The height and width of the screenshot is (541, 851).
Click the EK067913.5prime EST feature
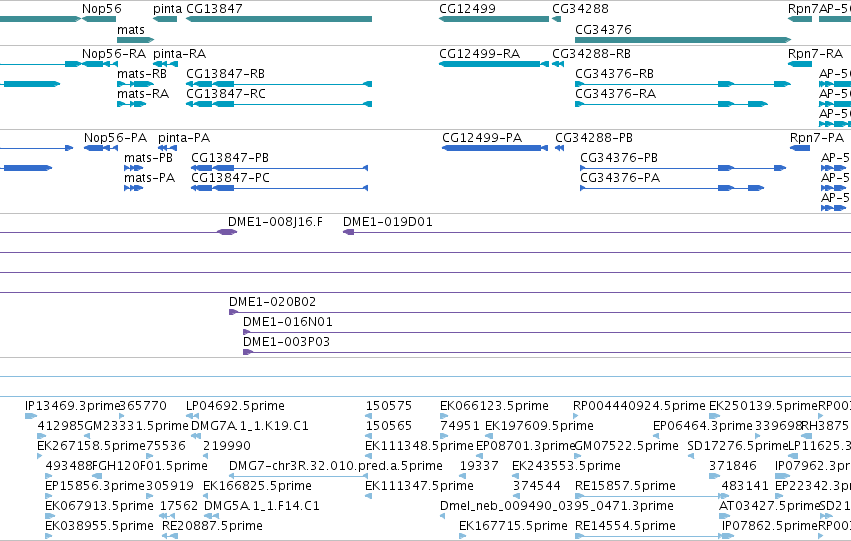(x=50, y=516)
